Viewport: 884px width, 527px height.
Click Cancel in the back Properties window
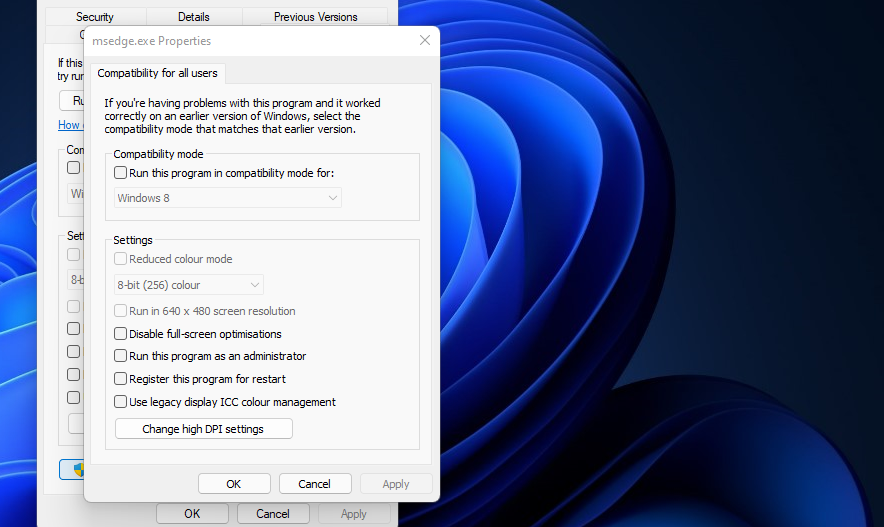click(273, 513)
